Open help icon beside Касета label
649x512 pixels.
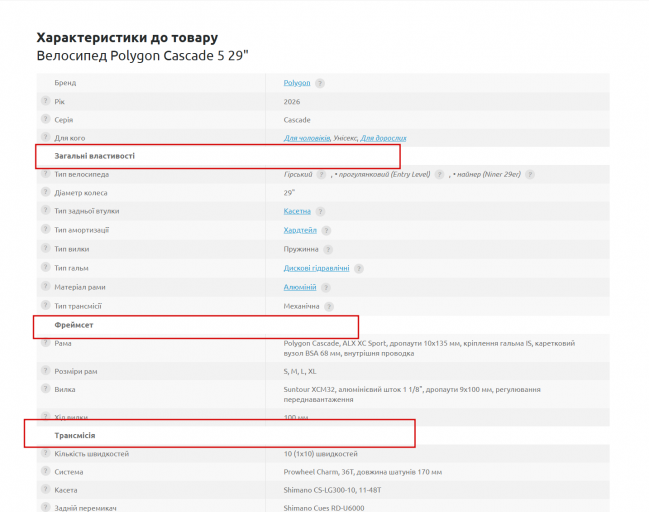tap(45, 490)
